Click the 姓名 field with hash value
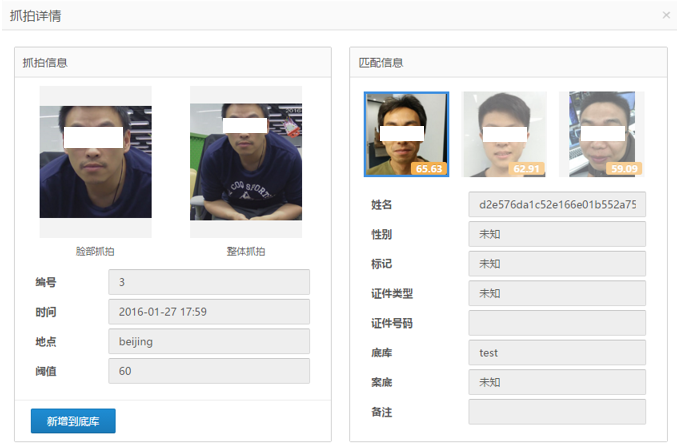This screenshot has width=677, height=446. pyautogui.click(x=557, y=204)
